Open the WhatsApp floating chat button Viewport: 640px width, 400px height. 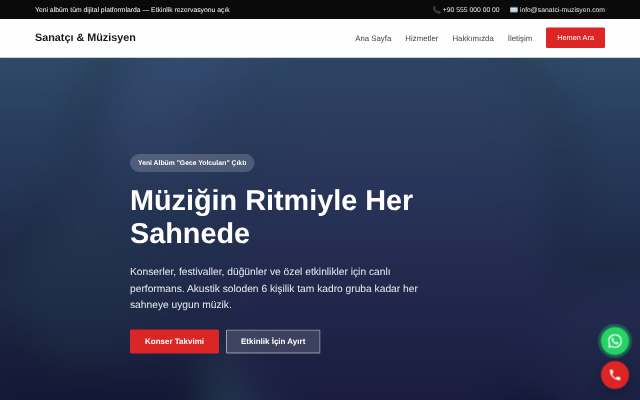[x=615, y=341]
